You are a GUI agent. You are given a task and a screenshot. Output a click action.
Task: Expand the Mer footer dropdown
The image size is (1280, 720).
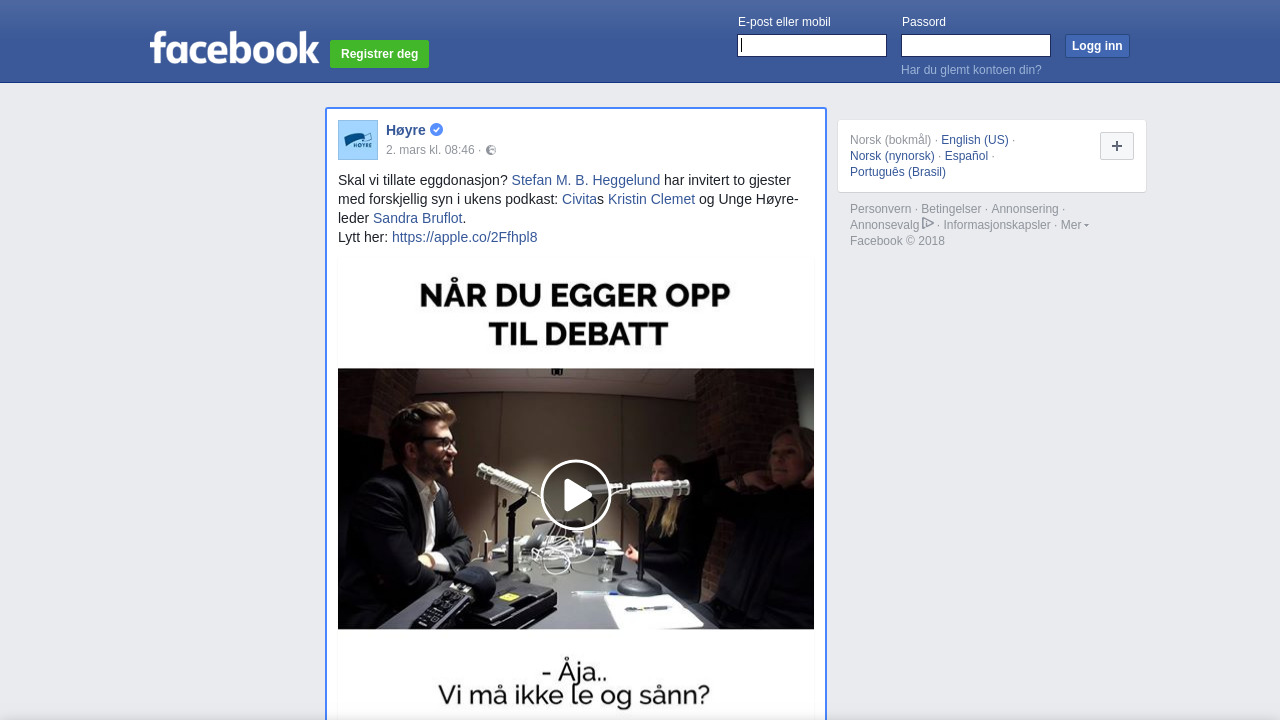click(1075, 225)
